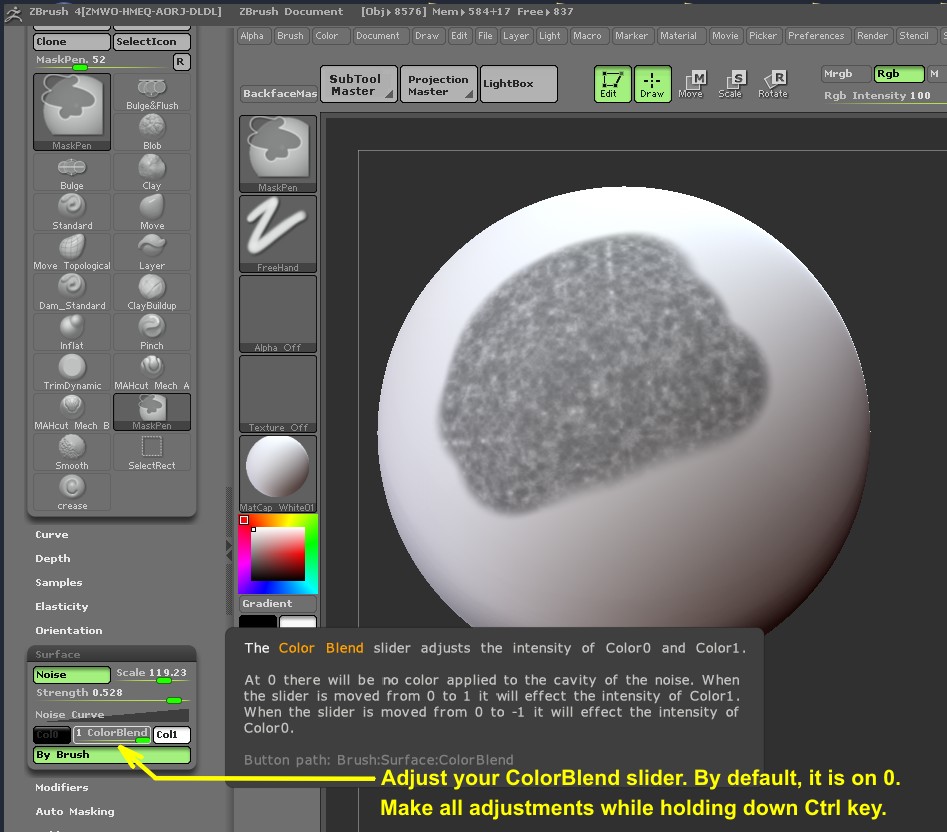Select the Move brush

[x=152, y=213]
